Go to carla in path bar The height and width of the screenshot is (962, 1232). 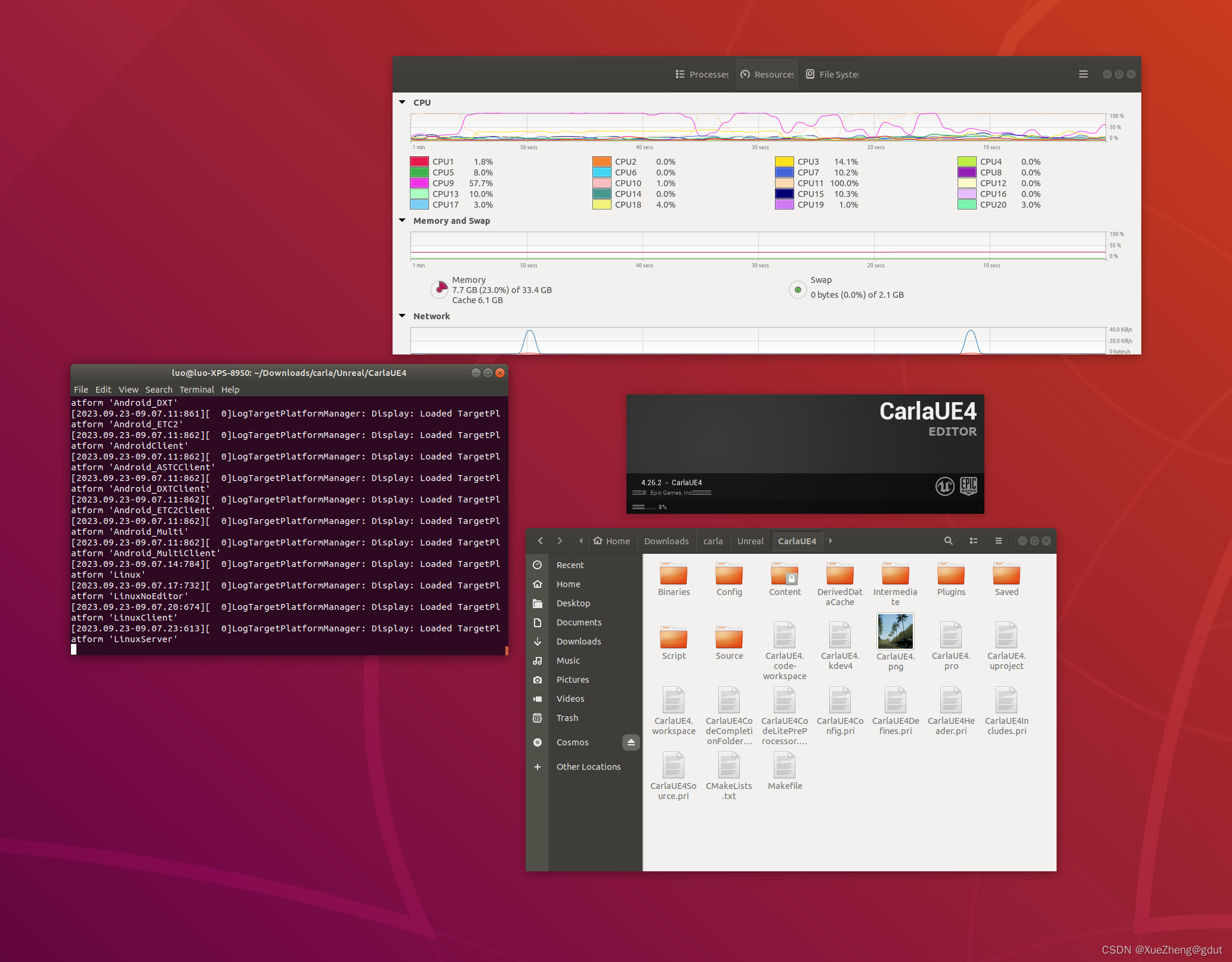click(x=713, y=541)
